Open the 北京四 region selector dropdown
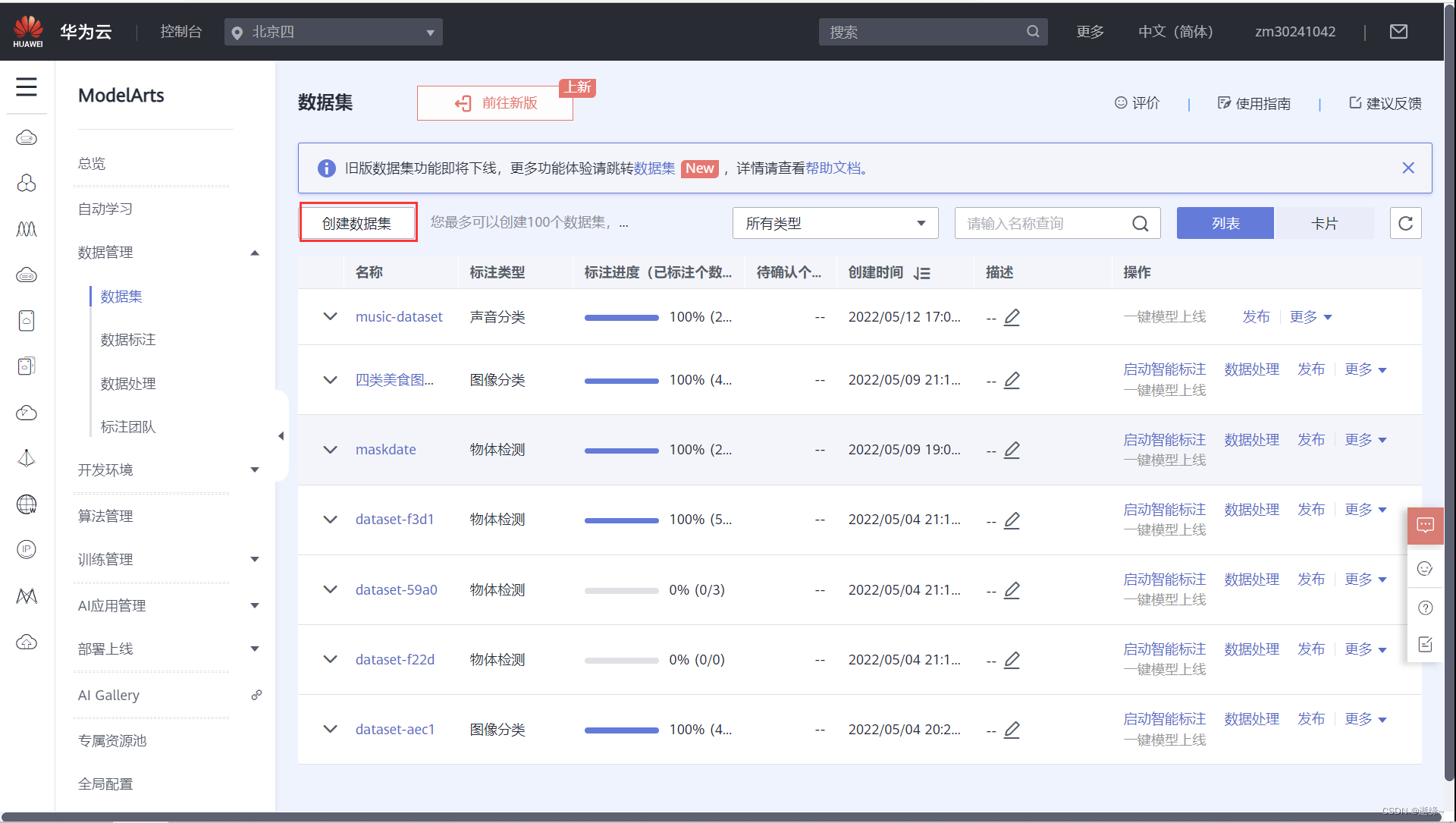Viewport: 1456px width, 823px height. pos(333,32)
